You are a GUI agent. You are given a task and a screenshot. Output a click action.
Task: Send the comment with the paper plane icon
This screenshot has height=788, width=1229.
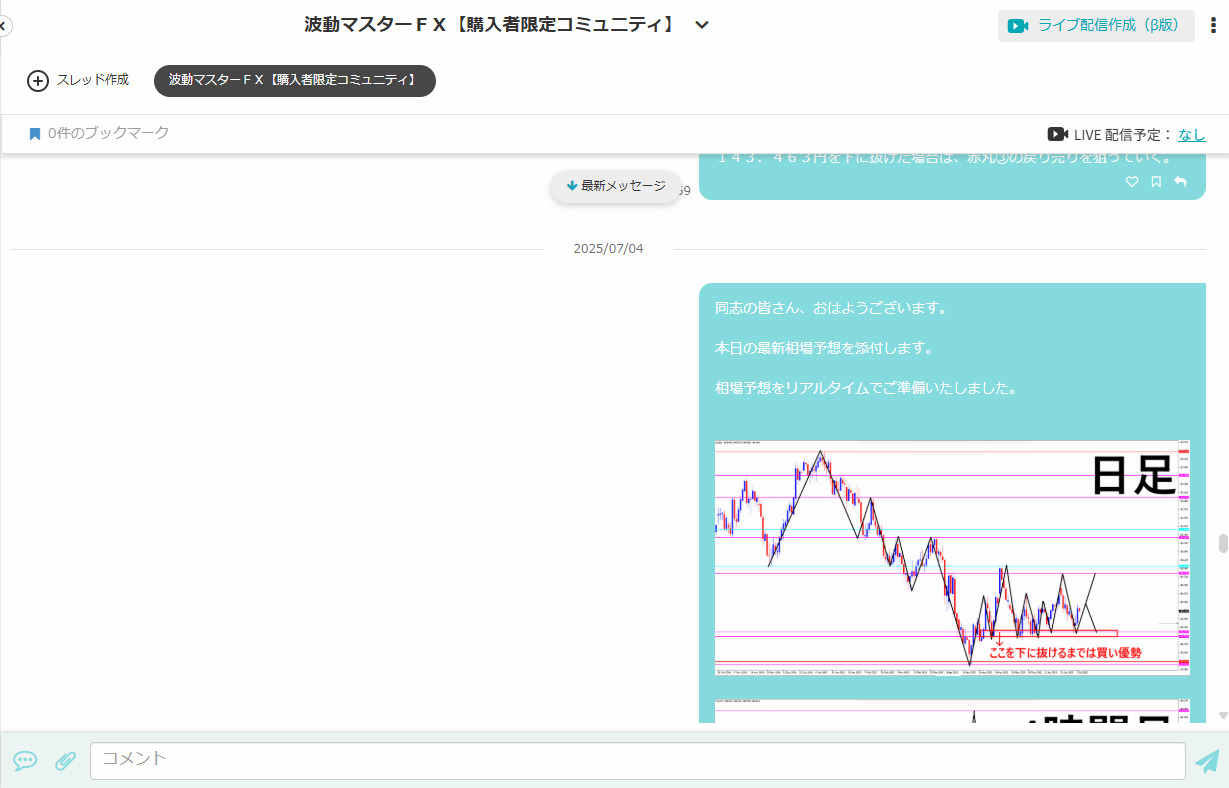(x=1207, y=761)
